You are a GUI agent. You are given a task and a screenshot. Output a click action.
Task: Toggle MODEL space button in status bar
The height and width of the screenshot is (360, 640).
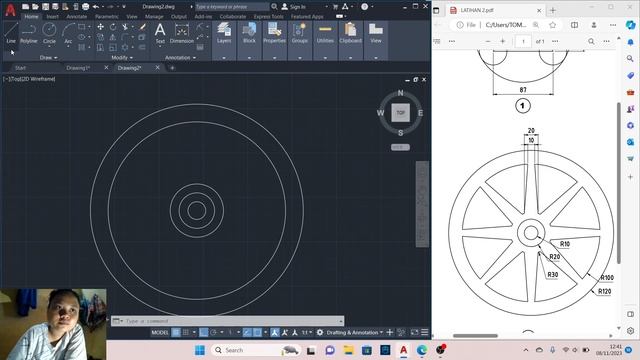pos(160,332)
